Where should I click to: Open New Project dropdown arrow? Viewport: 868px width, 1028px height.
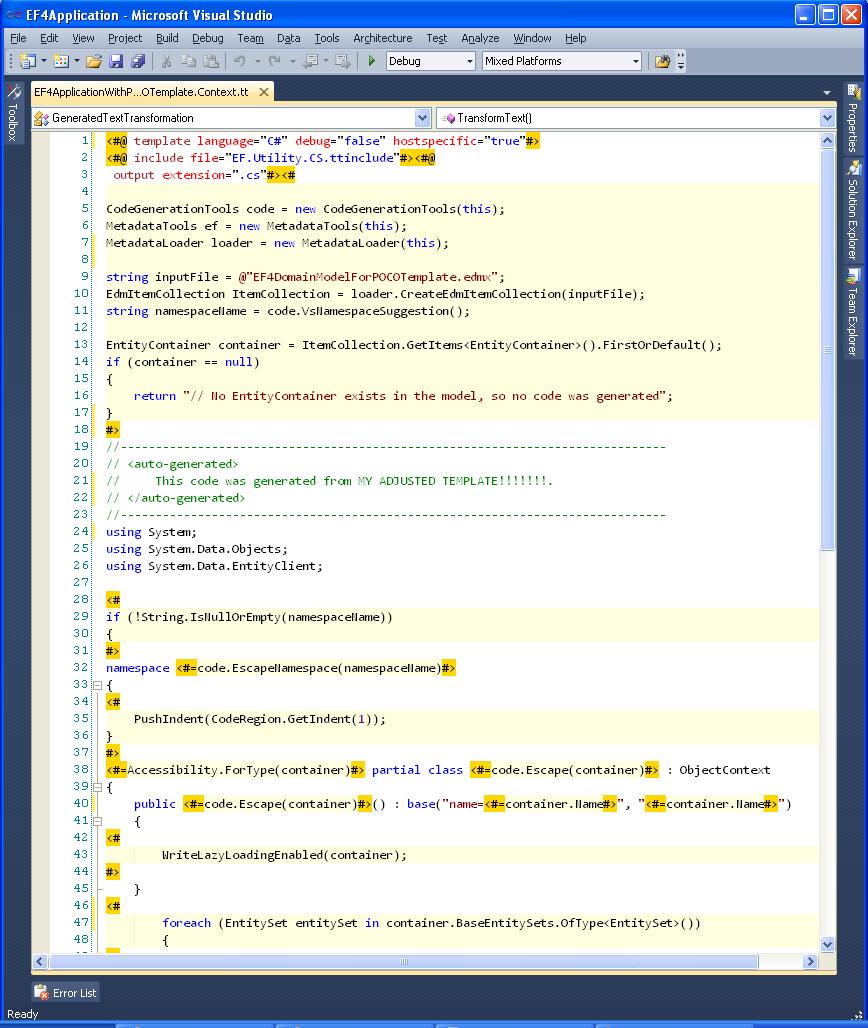(44, 61)
